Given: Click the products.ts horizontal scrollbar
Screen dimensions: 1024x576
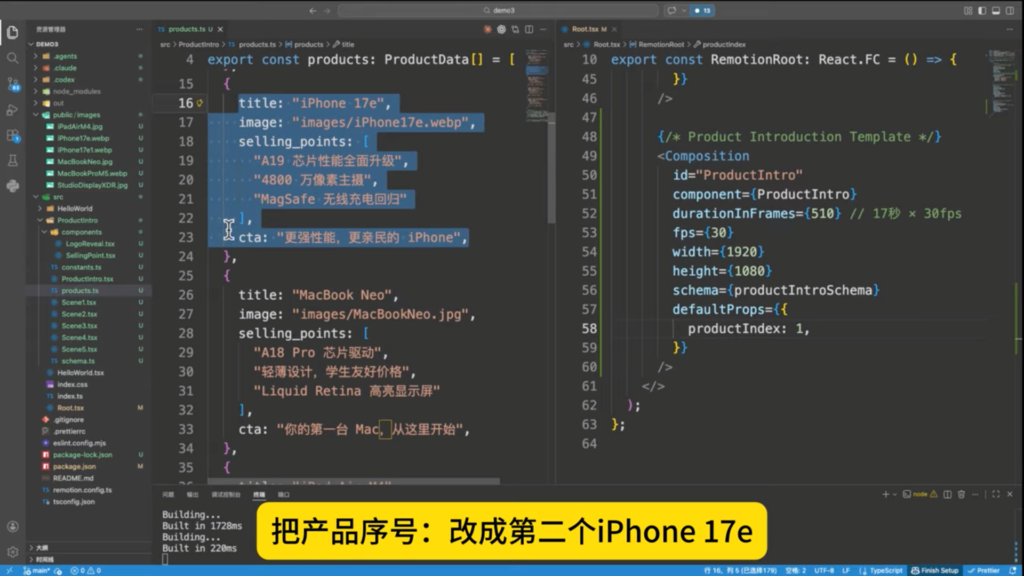Looking at the screenshot, I should pyautogui.click(x=354, y=481).
